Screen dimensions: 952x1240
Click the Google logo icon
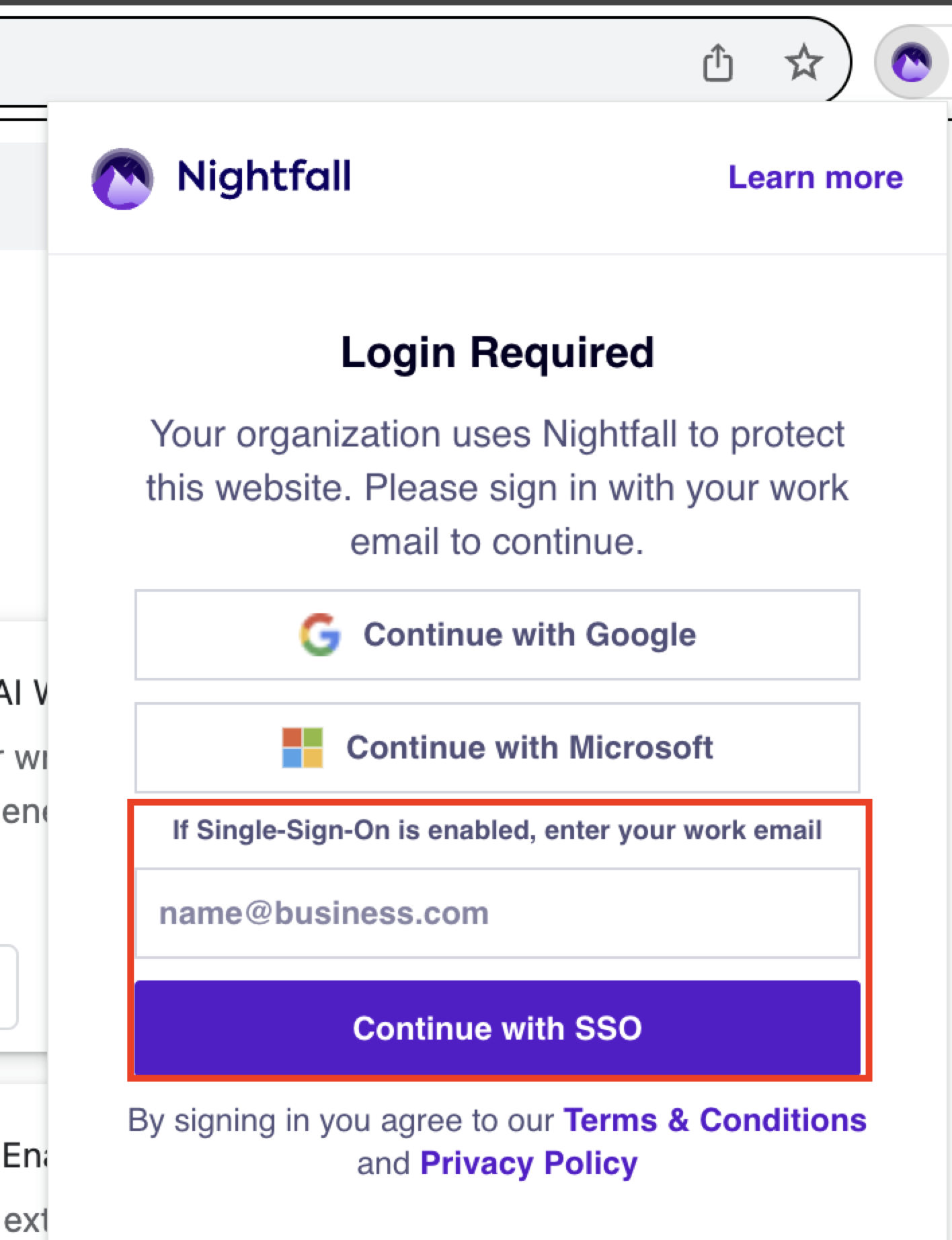click(x=320, y=634)
